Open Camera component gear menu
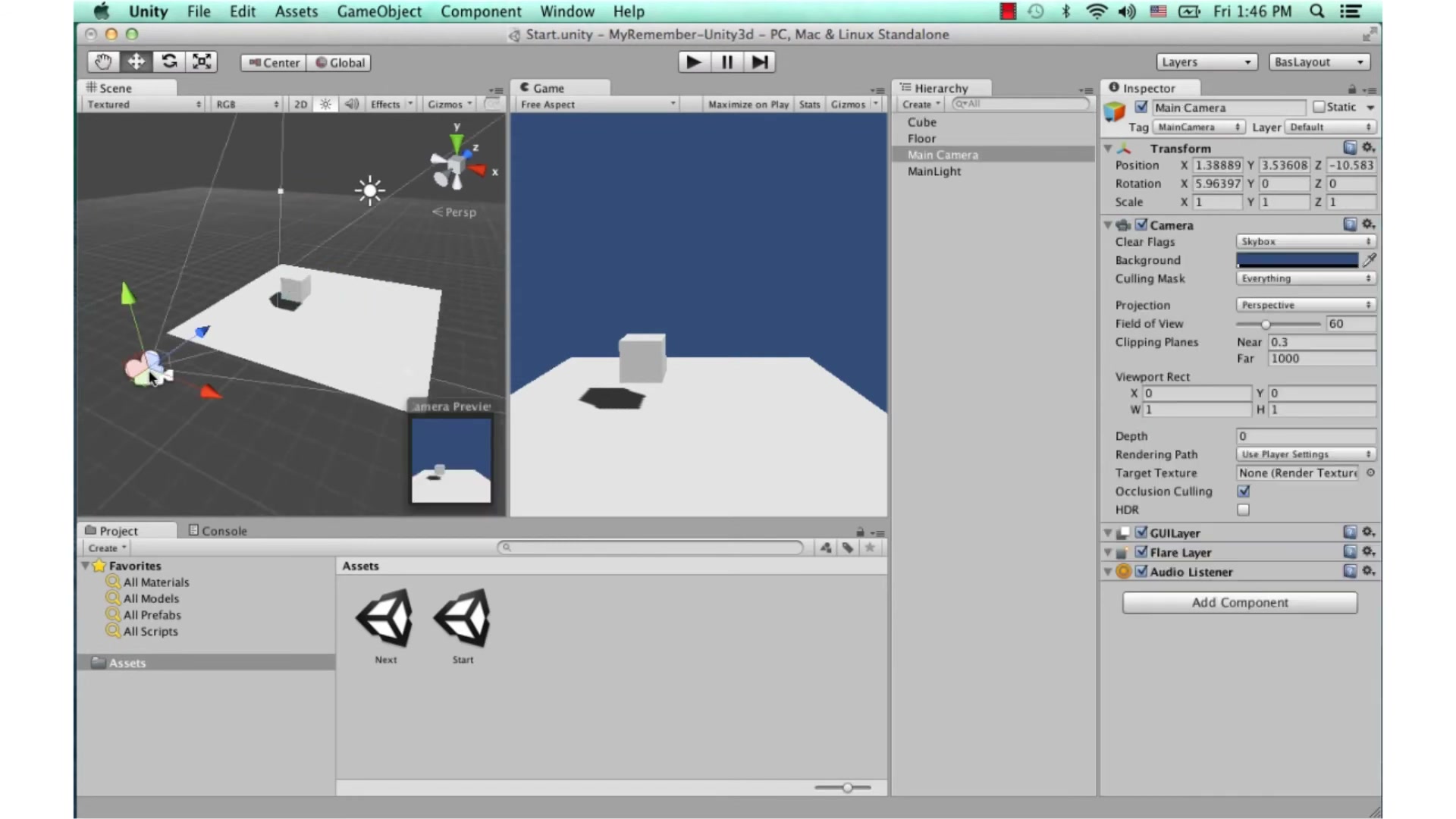The image size is (1456, 819). tap(1368, 224)
